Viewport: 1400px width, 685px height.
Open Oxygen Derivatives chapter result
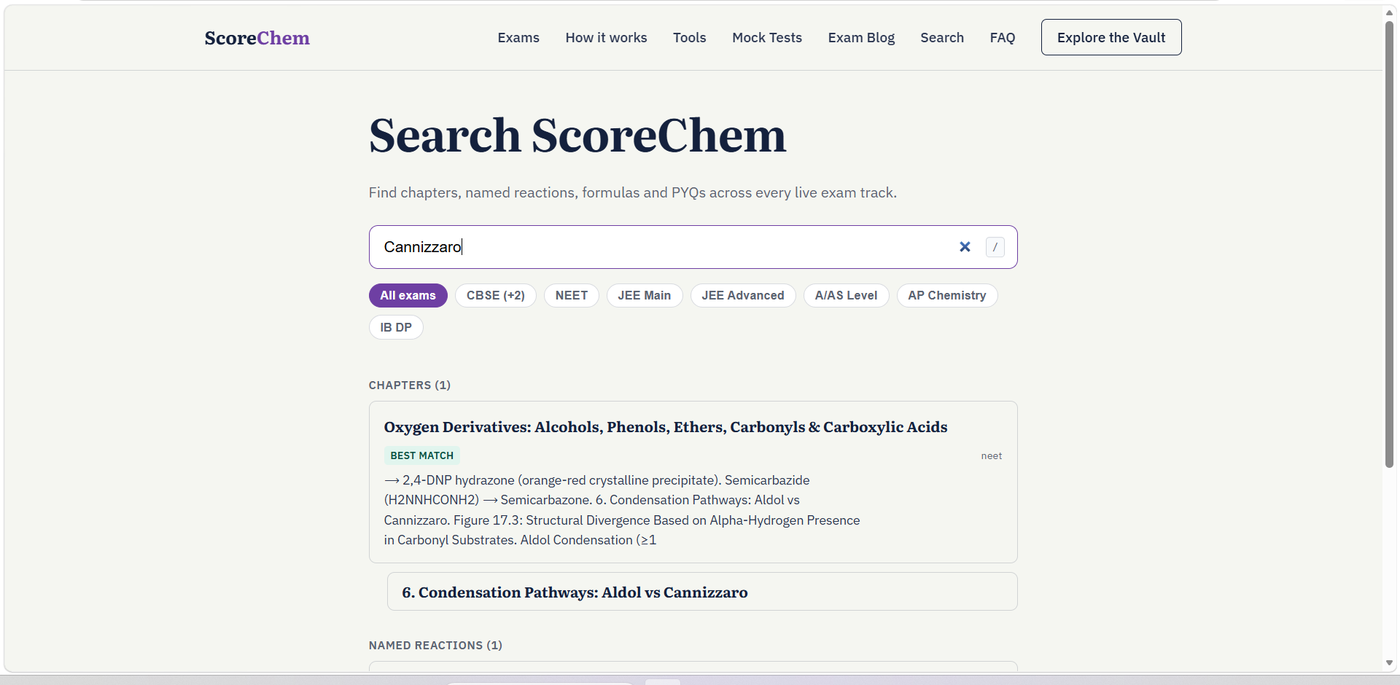tap(693, 482)
